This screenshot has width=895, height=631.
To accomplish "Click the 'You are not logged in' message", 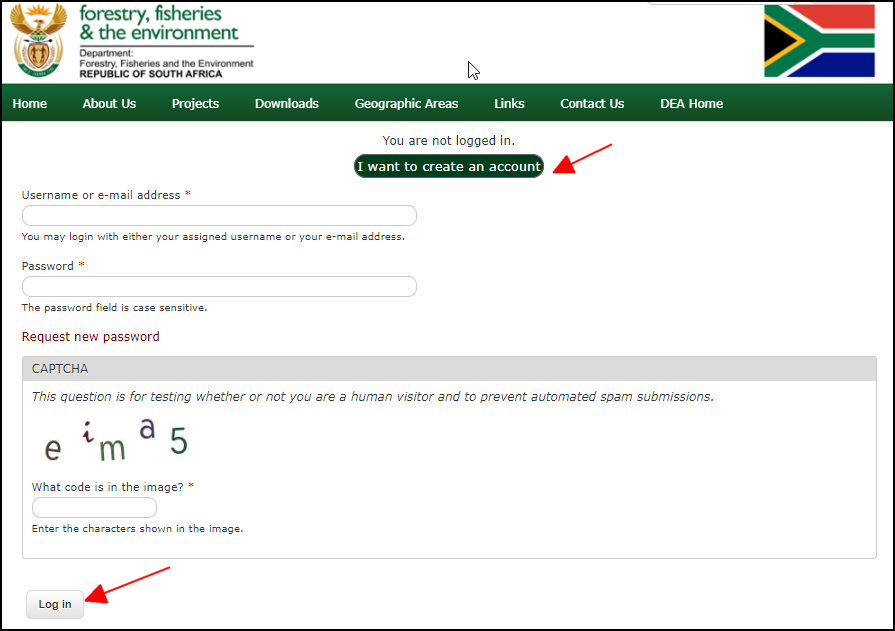I will [x=448, y=141].
